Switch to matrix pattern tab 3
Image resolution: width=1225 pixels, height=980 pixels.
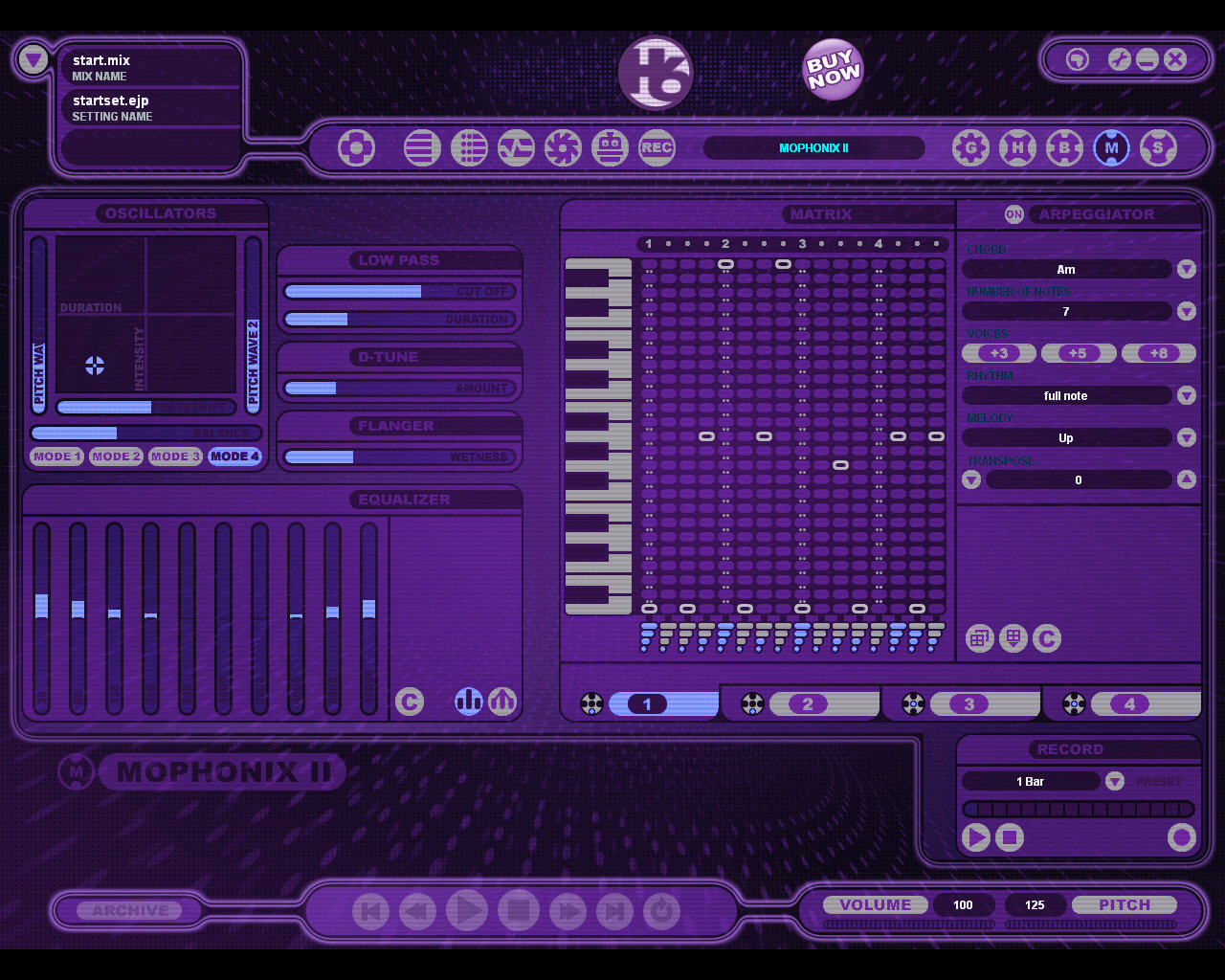985,704
